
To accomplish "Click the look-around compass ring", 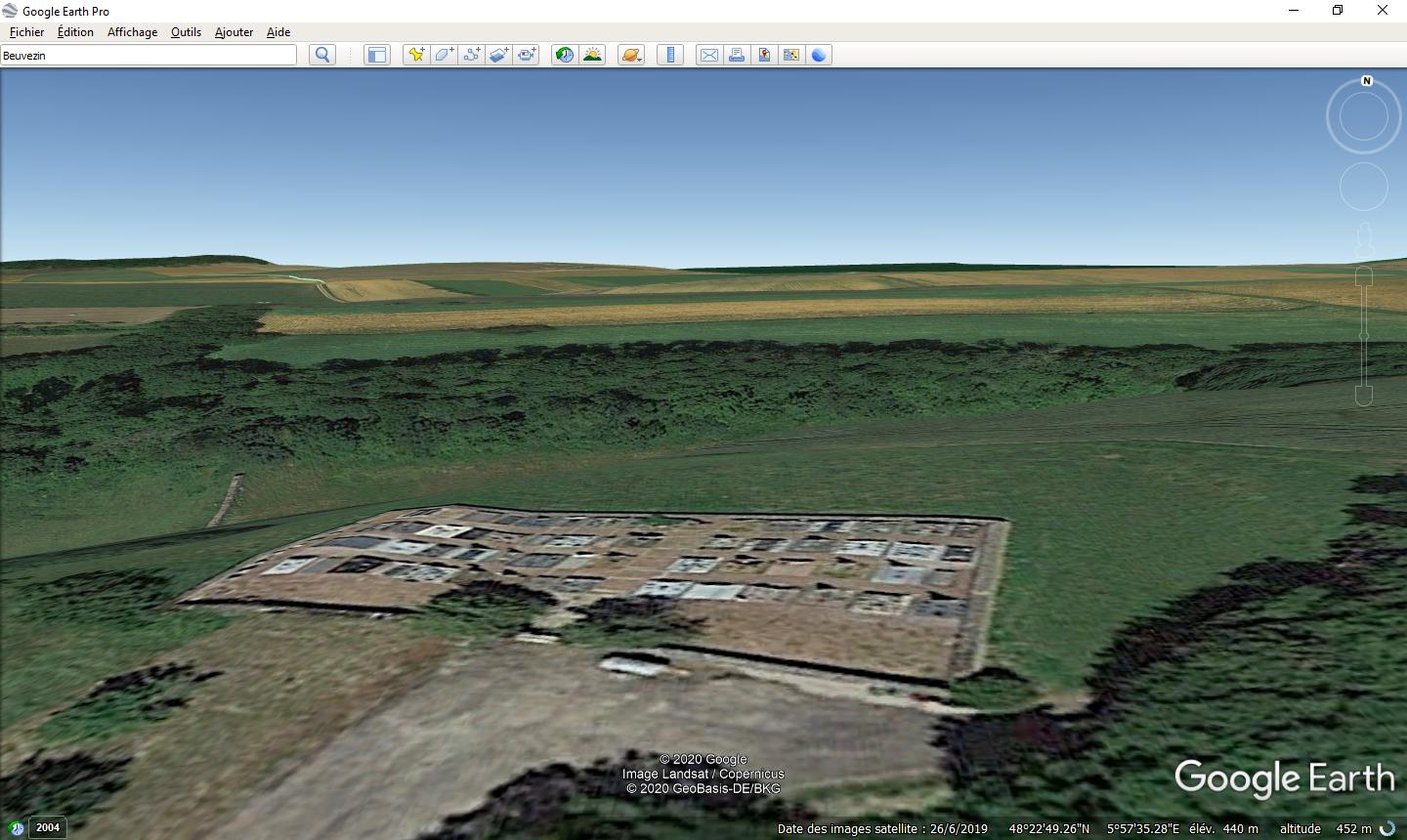I will (1363, 117).
